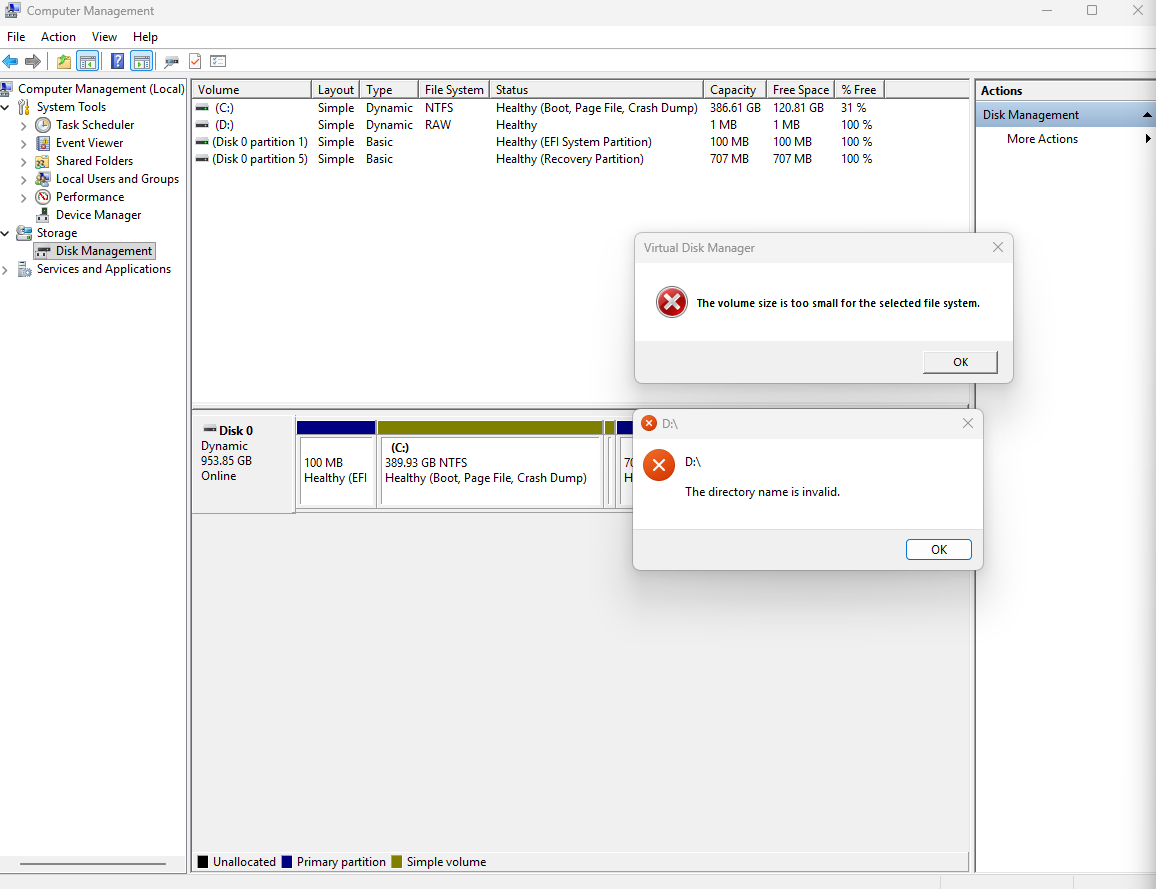
Task: Click the orange error icon in D:\ dialog body
Action: click(x=659, y=465)
